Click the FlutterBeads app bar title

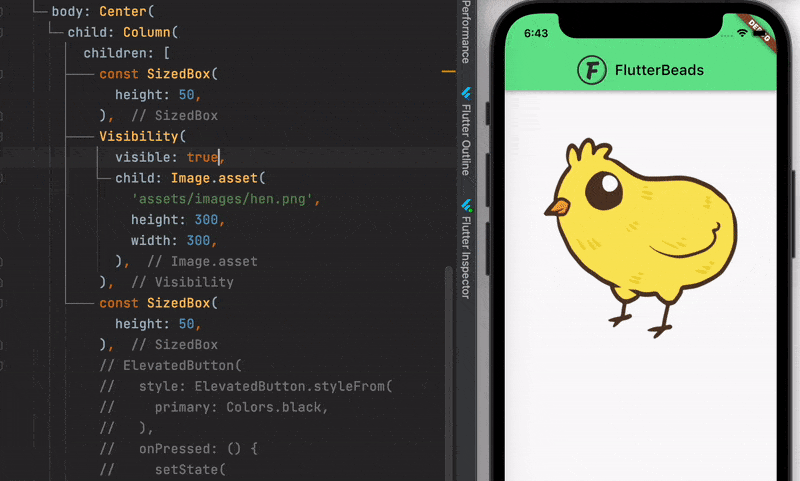(659, 70)
